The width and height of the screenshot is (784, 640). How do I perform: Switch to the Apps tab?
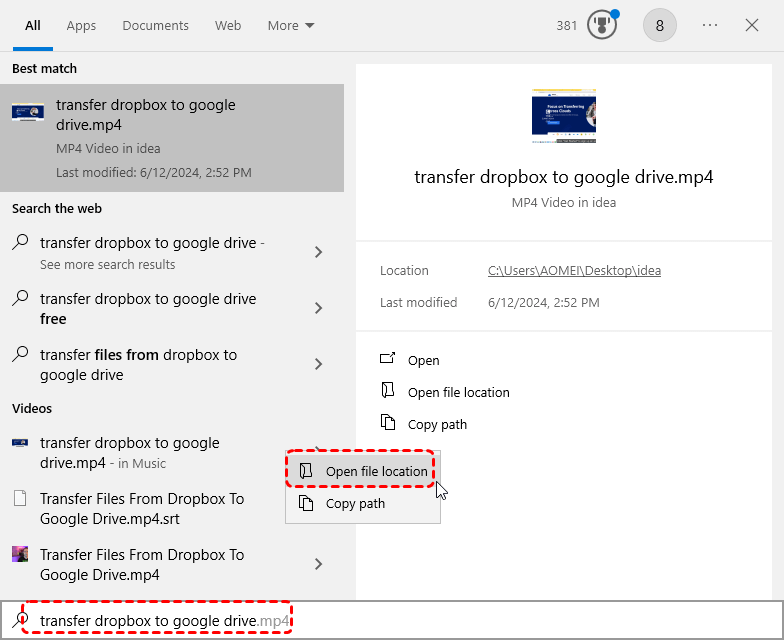[x=81, y=26]
